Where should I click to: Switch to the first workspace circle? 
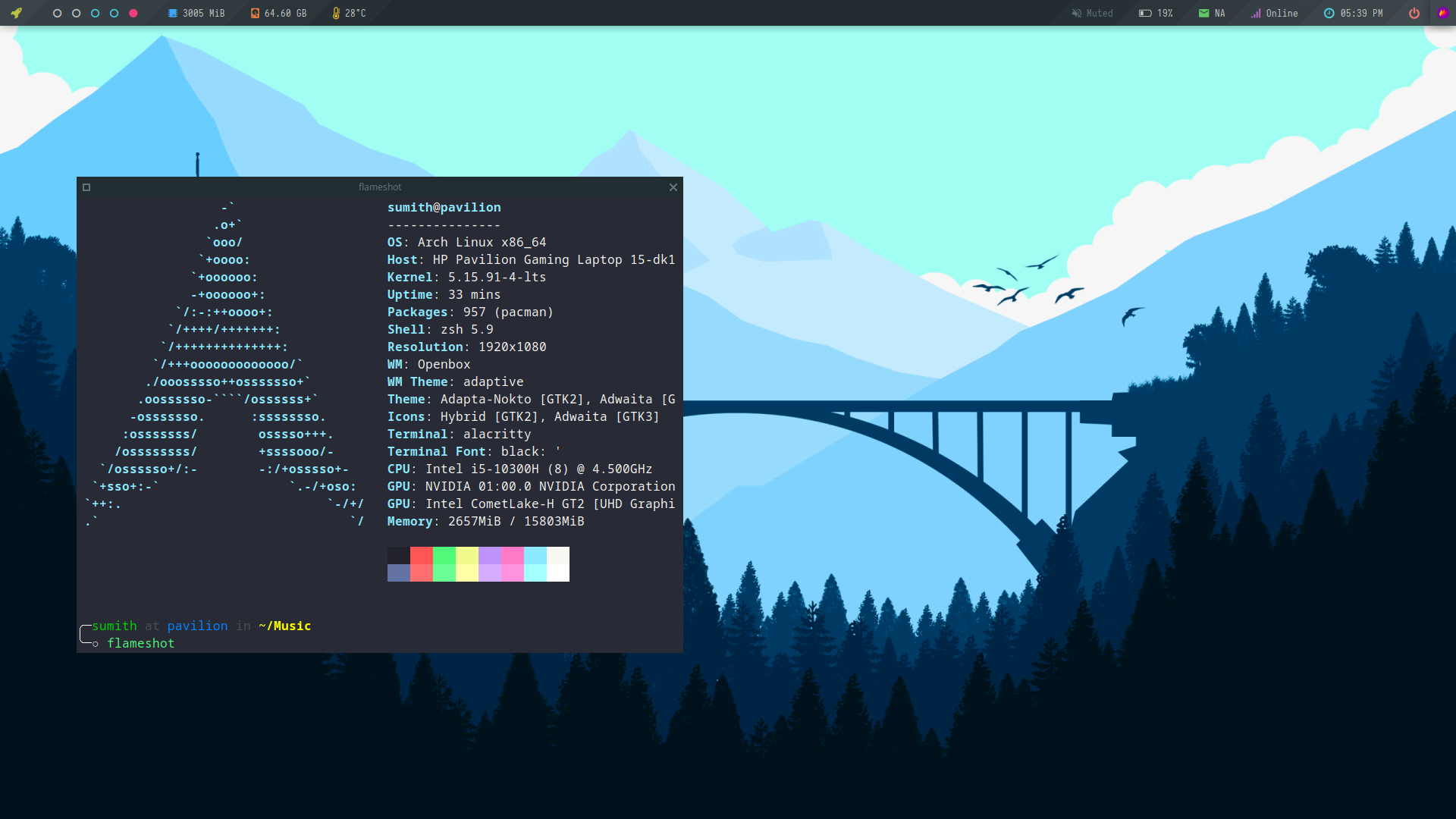click(x=58, y=13)
